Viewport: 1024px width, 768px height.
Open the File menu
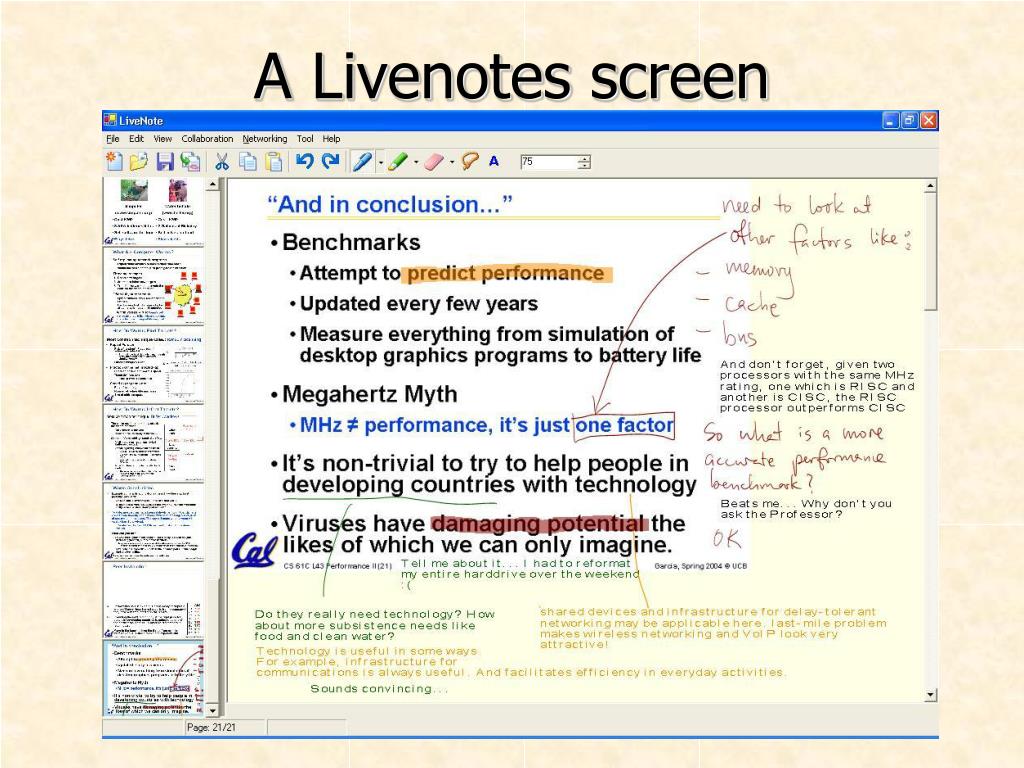click(113, 138)
